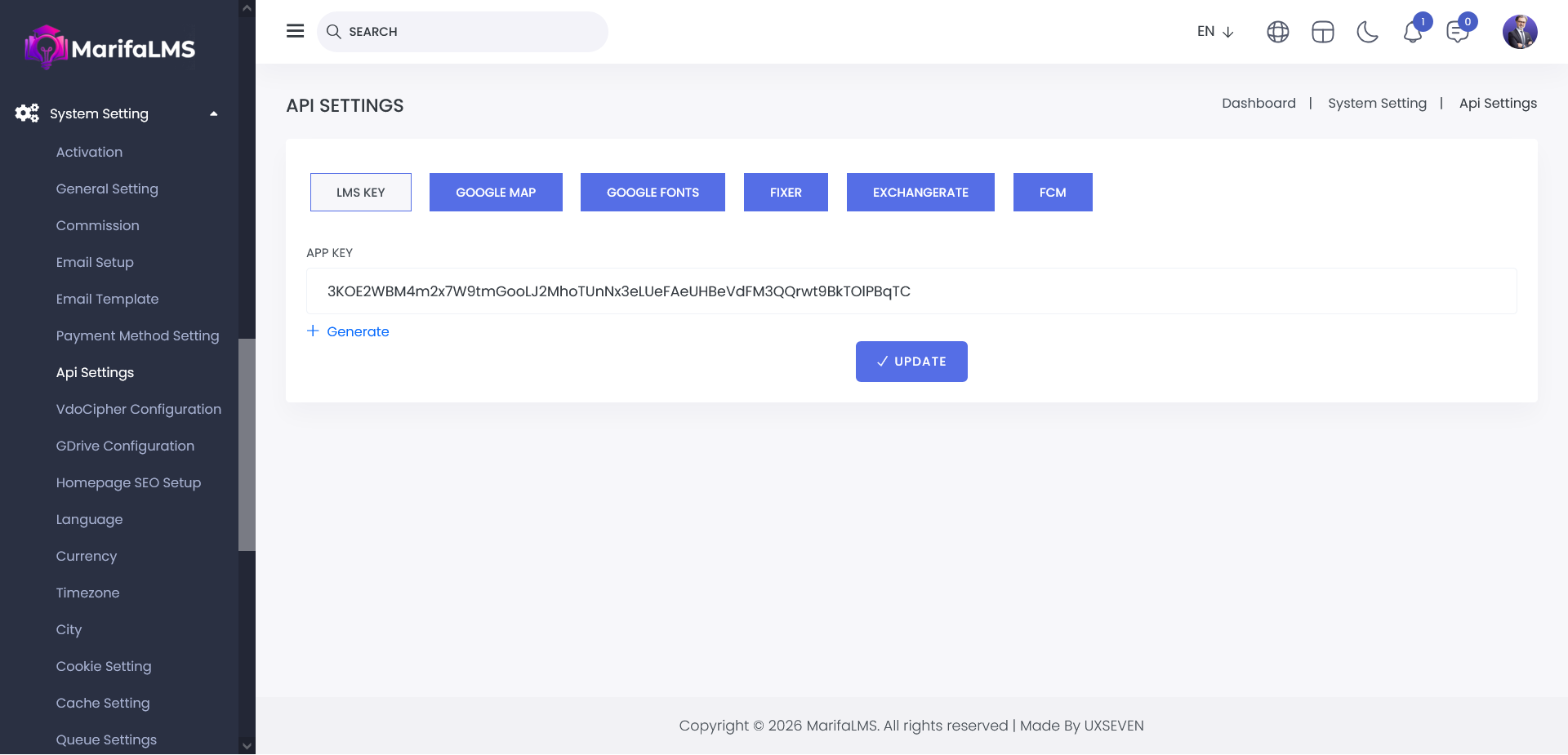The width and height of the screenshot is (1568, 755).
Task: Click Generate to create new key
Action: pyautogui.click(x=349, y=331)
